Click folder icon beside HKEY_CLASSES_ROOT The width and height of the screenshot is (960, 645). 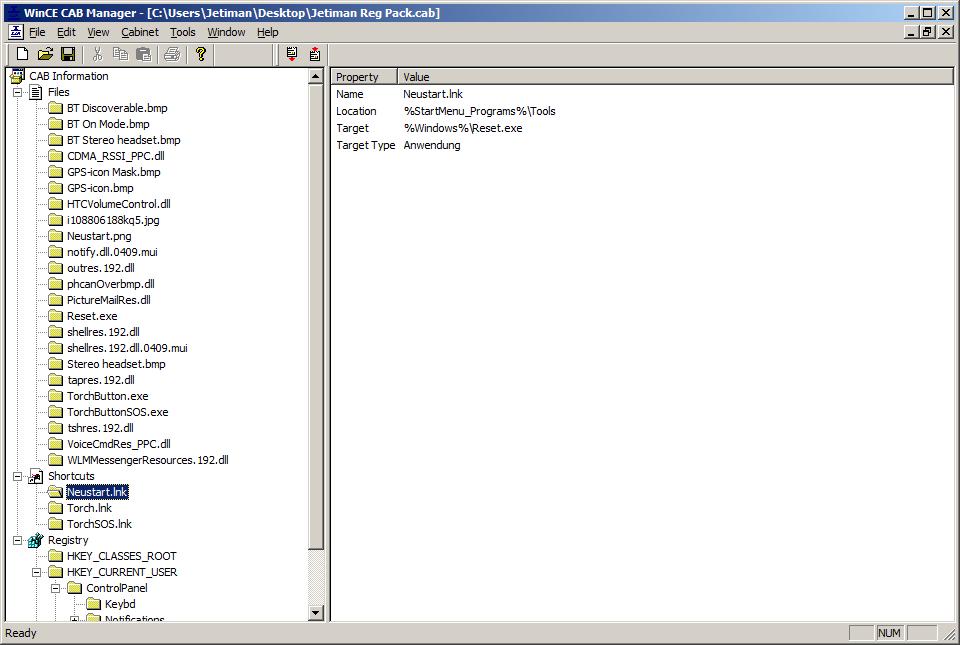point(56,556)
